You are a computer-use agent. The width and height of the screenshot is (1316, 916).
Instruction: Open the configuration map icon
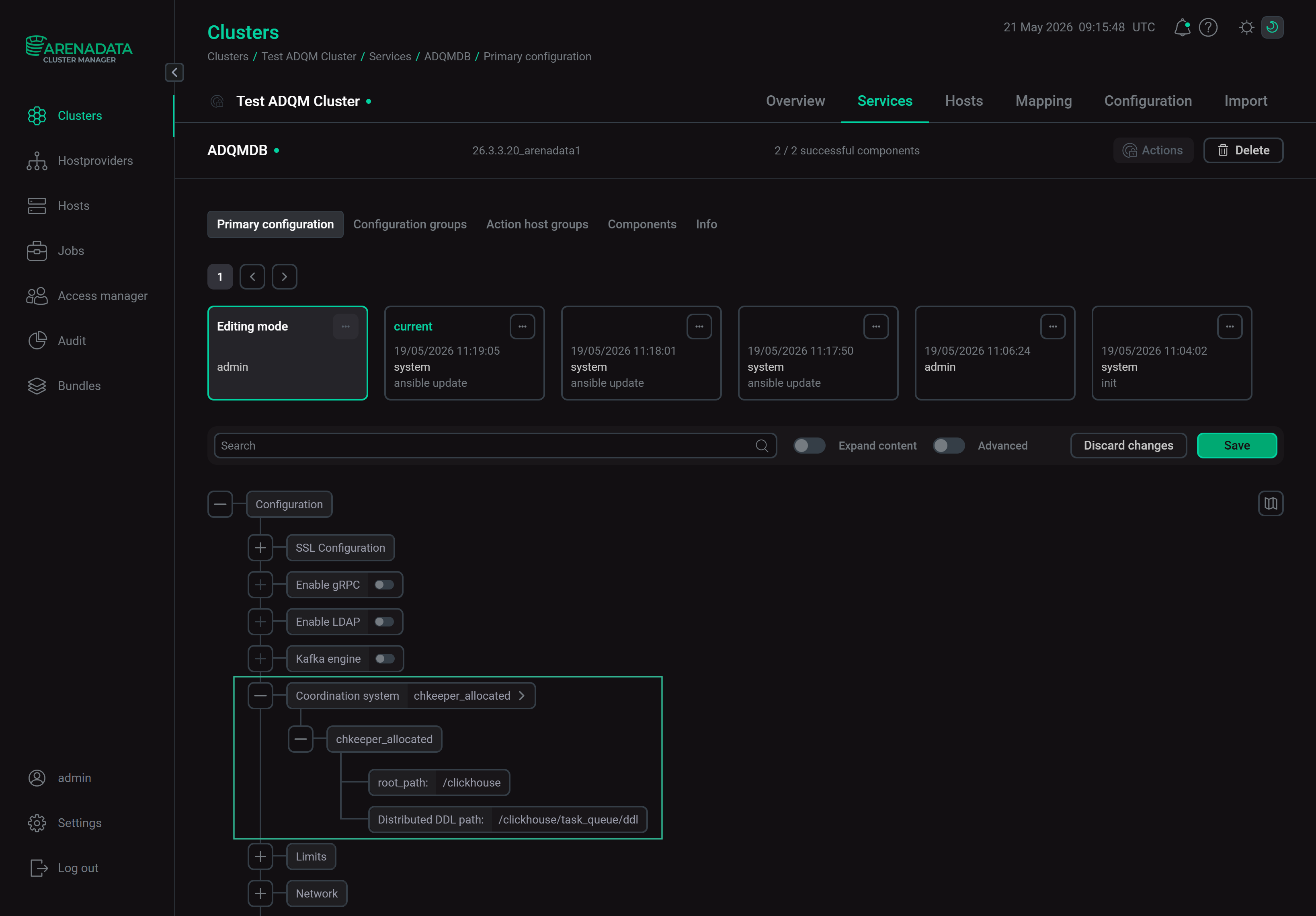(1271, 503)
